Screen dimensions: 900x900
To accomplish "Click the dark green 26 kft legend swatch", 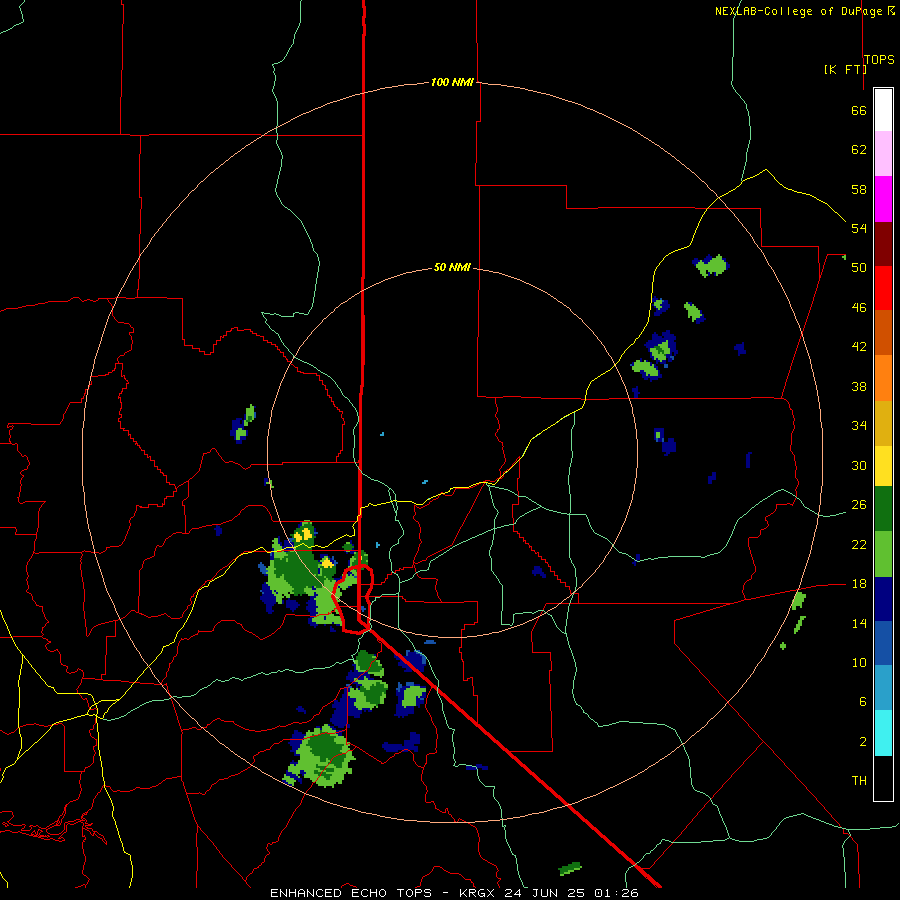I will coord(883,509).
